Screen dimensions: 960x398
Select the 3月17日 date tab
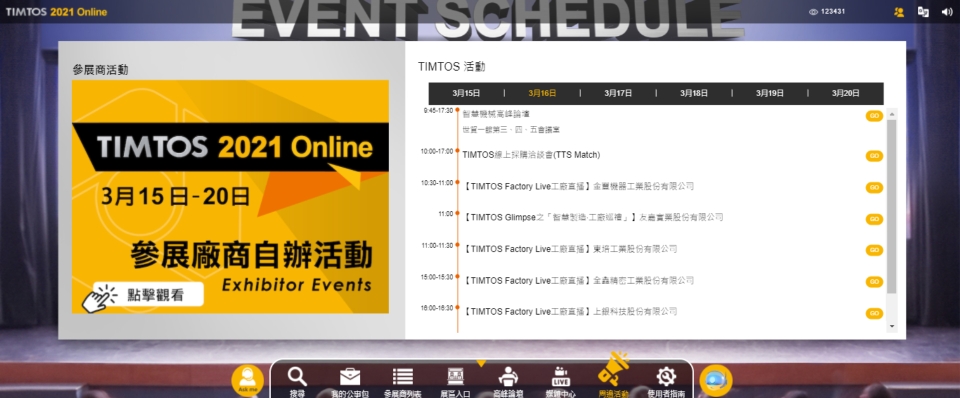click(x=618, y=94)
